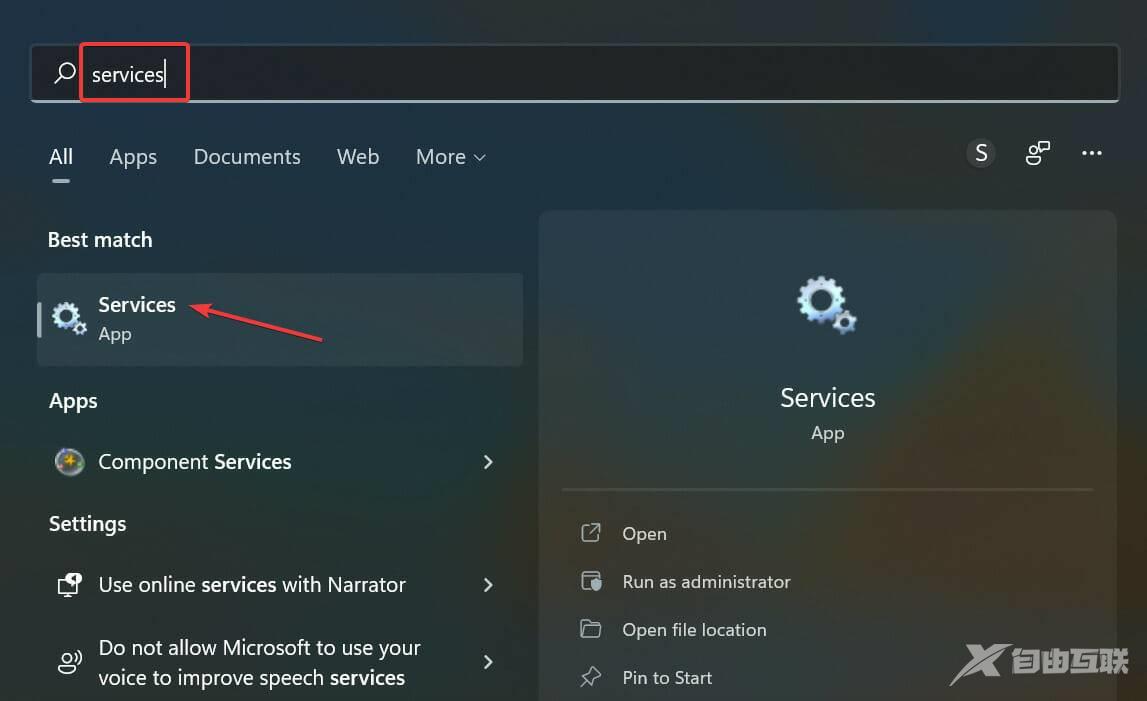This screenshot has height=701, width=1147.
Task: Click inside the services search field
Action: click(x=574, y=73)
